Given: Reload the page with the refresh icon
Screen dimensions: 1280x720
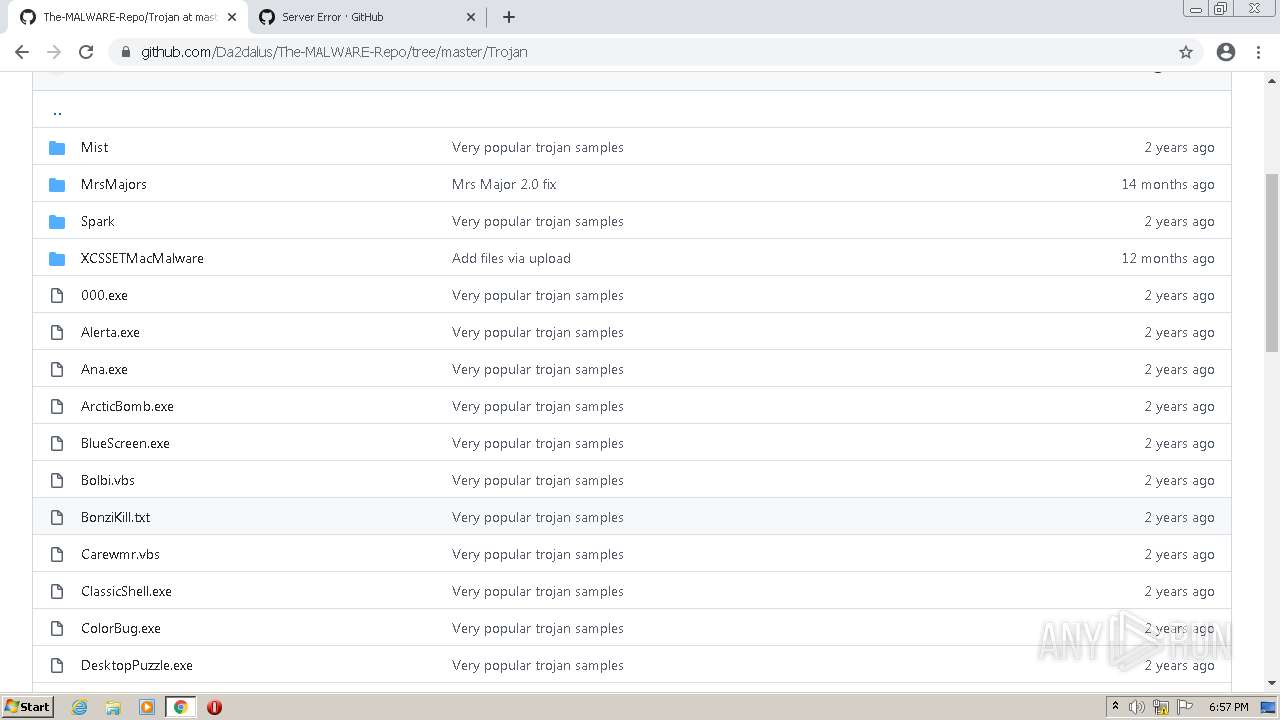Looking at the screenshot, I should (x=86, y=52).
